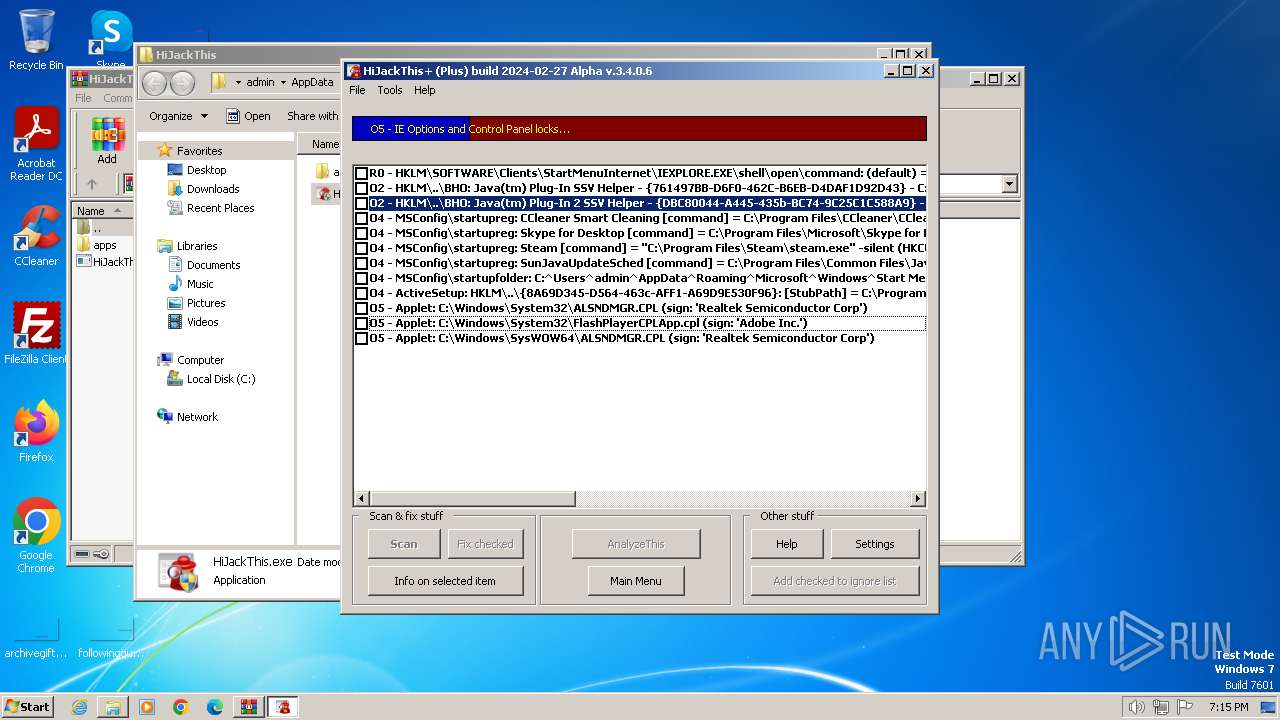The height and width of the screenshot is (720, 1280).
Task: Launch Firefox from desktop
Action: [36, 432]
